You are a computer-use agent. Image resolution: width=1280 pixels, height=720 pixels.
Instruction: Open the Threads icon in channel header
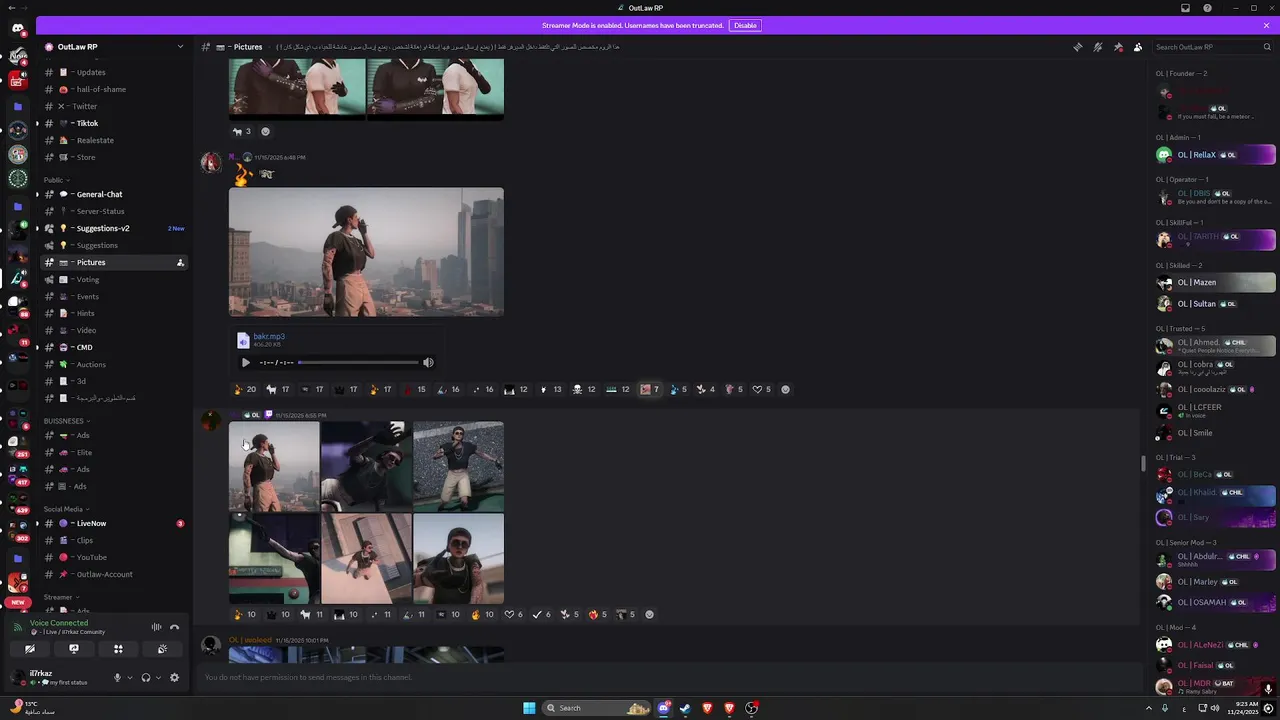tap(1077, 47)
